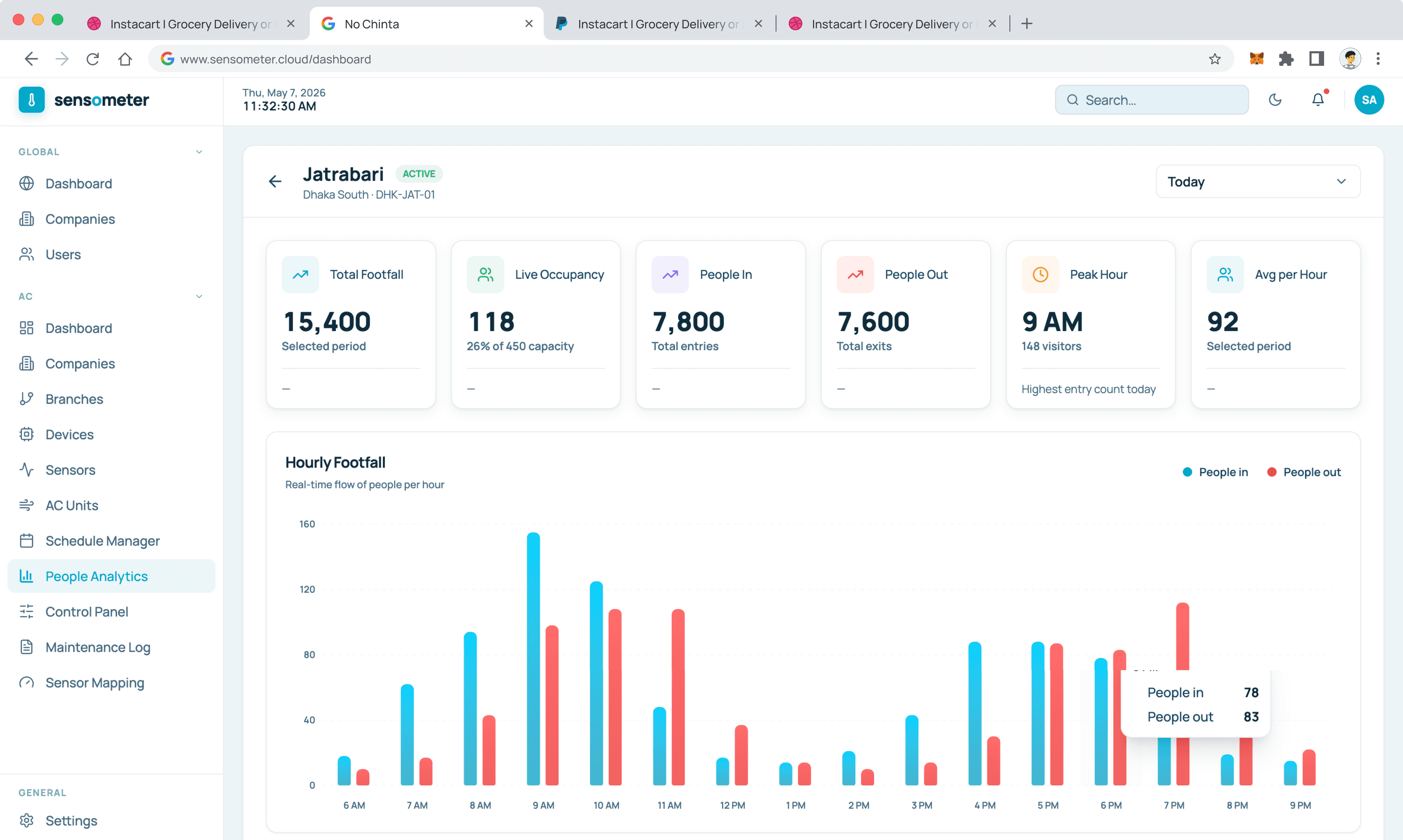Click the Avg per Hour people icon

point(1225,274)
